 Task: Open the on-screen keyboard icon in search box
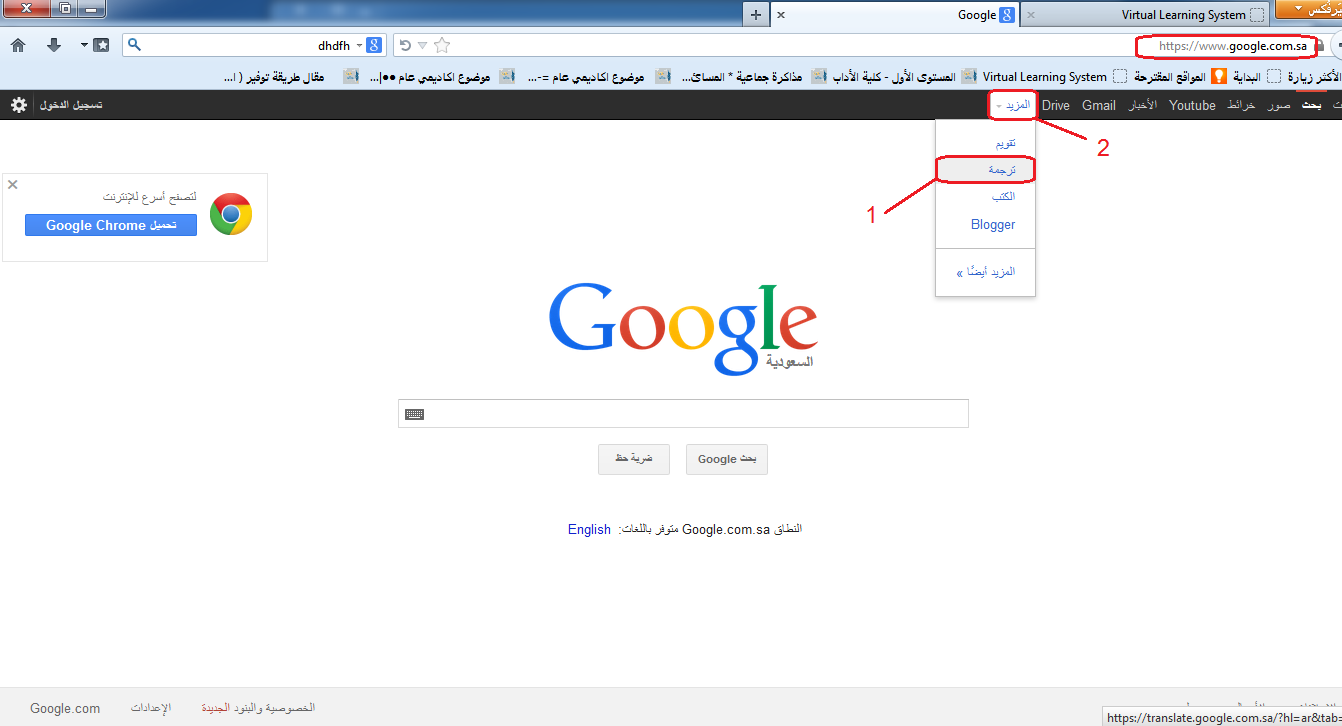pyautogui.click(x=414, y=414)
